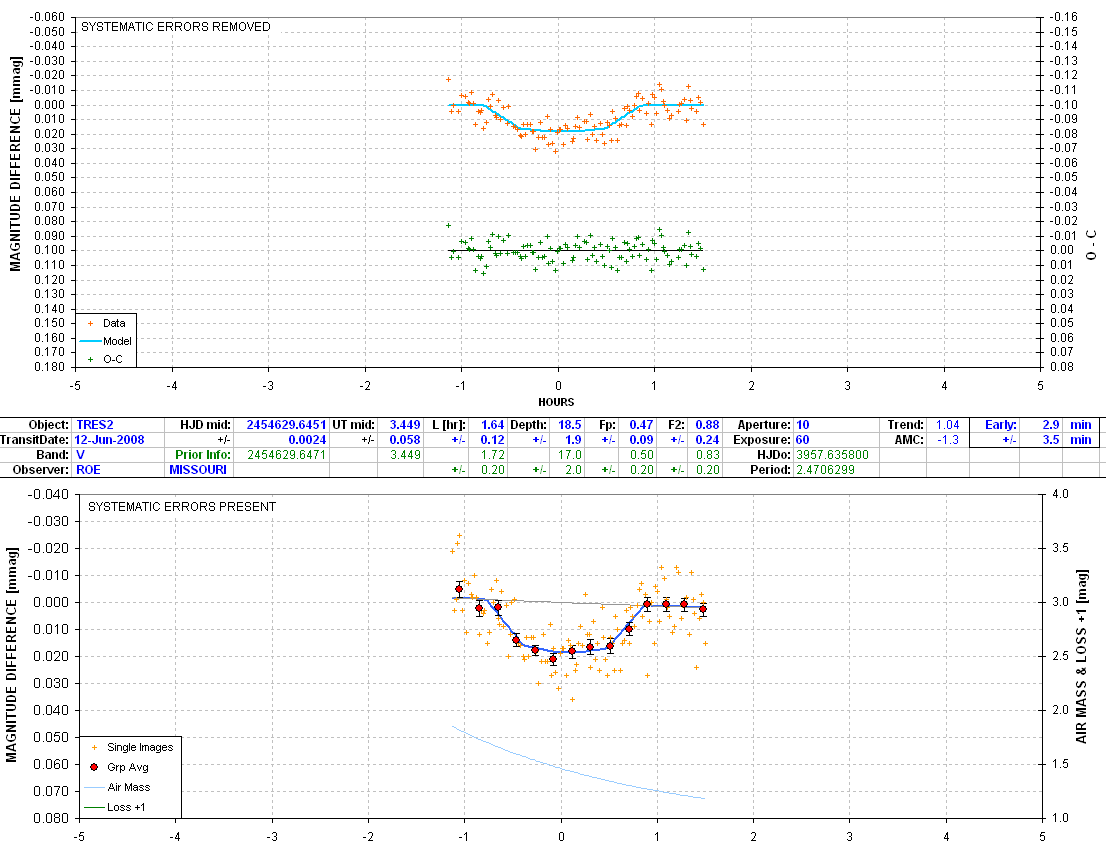Select the UT mid uncertainty 0.058
The image size is (1106, 850).
(405, 439)
